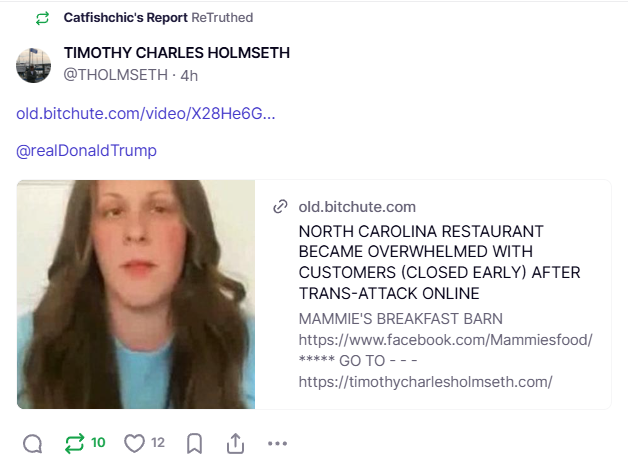This screenshot has height=464, width=628.
Task: View the like count of 12
Action: pos(158,443)
